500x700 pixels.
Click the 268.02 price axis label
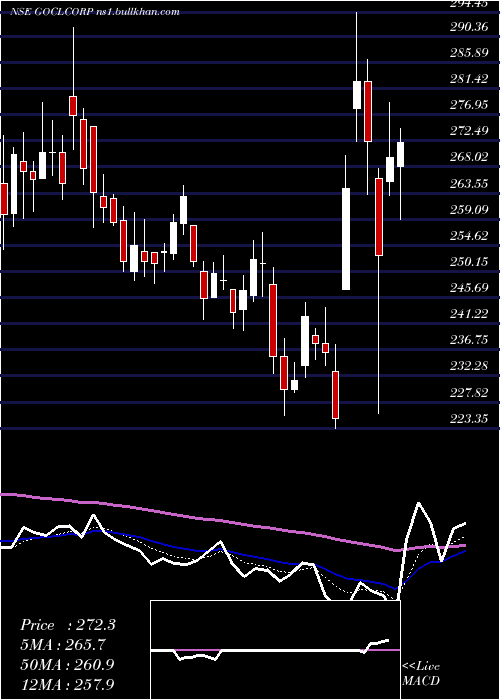tap(469, 157)
